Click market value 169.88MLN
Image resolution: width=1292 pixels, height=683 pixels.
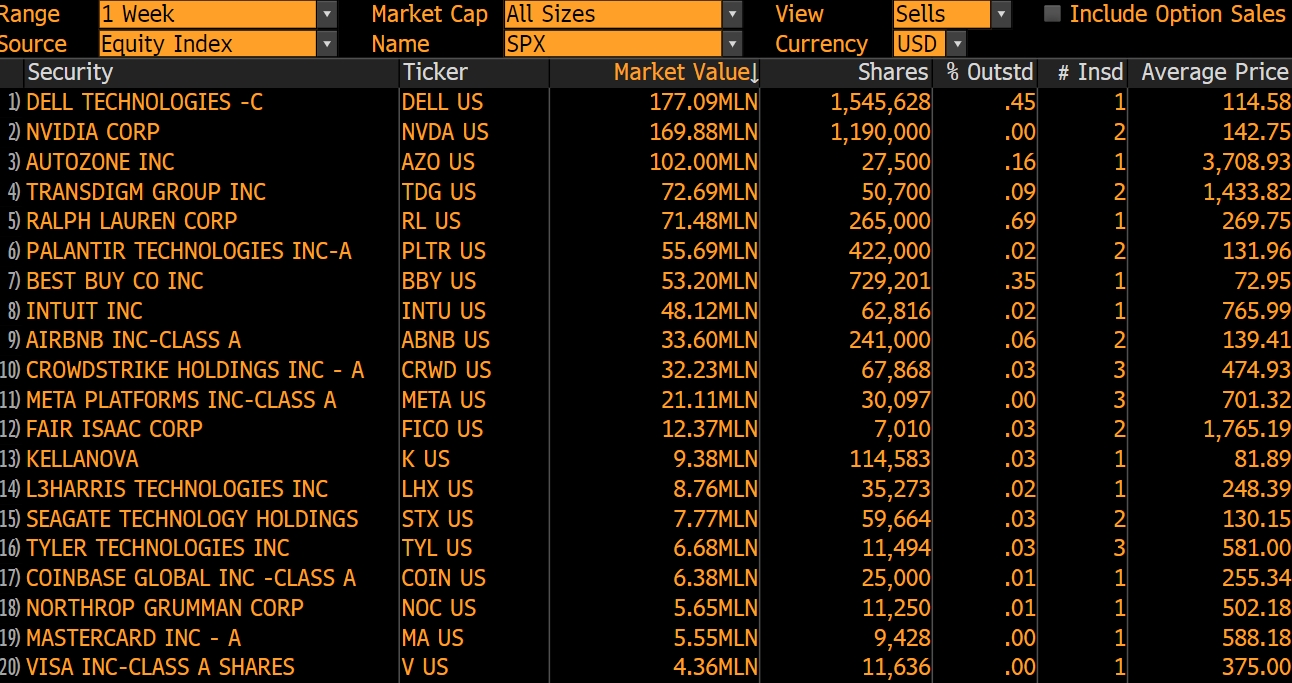704,132
